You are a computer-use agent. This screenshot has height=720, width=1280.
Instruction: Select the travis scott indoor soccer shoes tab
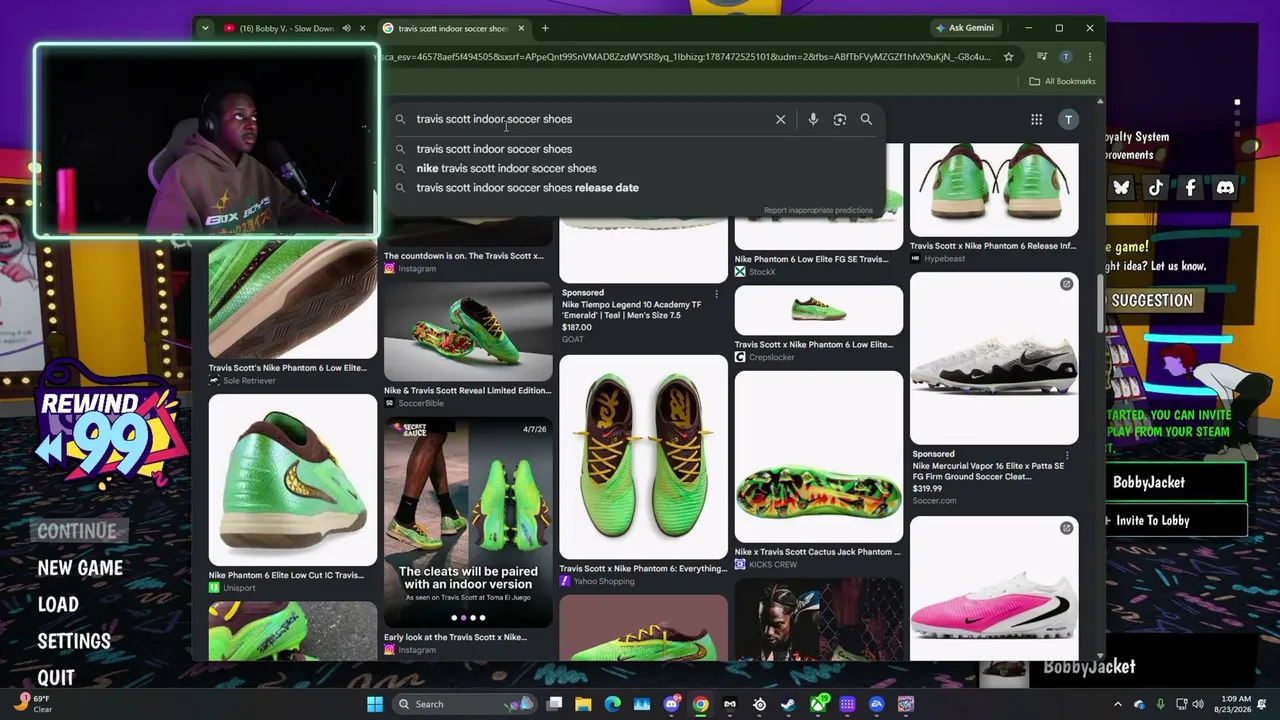[x=453, y=28]
